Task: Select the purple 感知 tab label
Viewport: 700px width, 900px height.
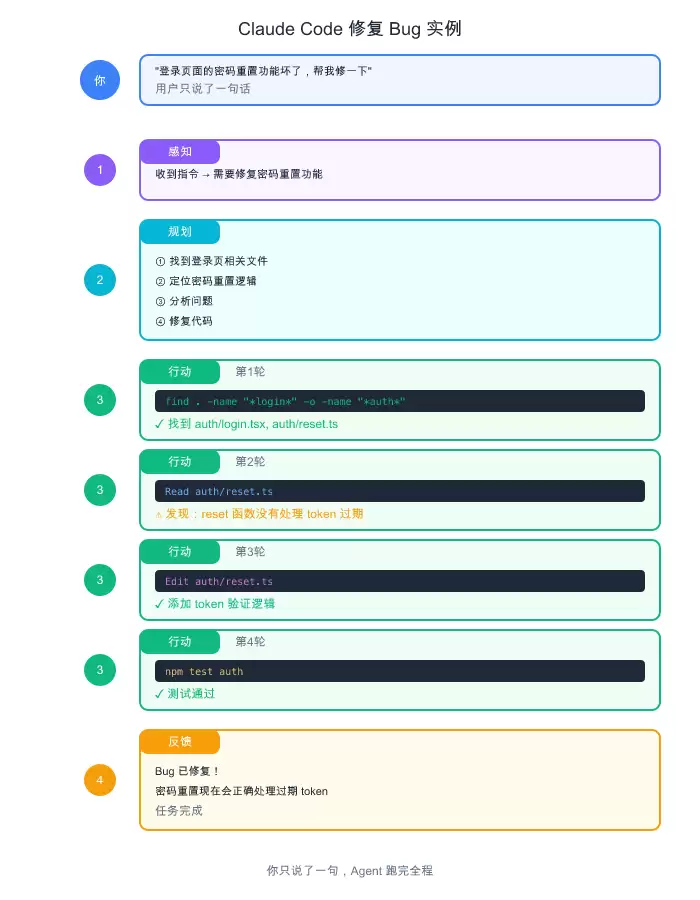Action: [x=180, y=152]
